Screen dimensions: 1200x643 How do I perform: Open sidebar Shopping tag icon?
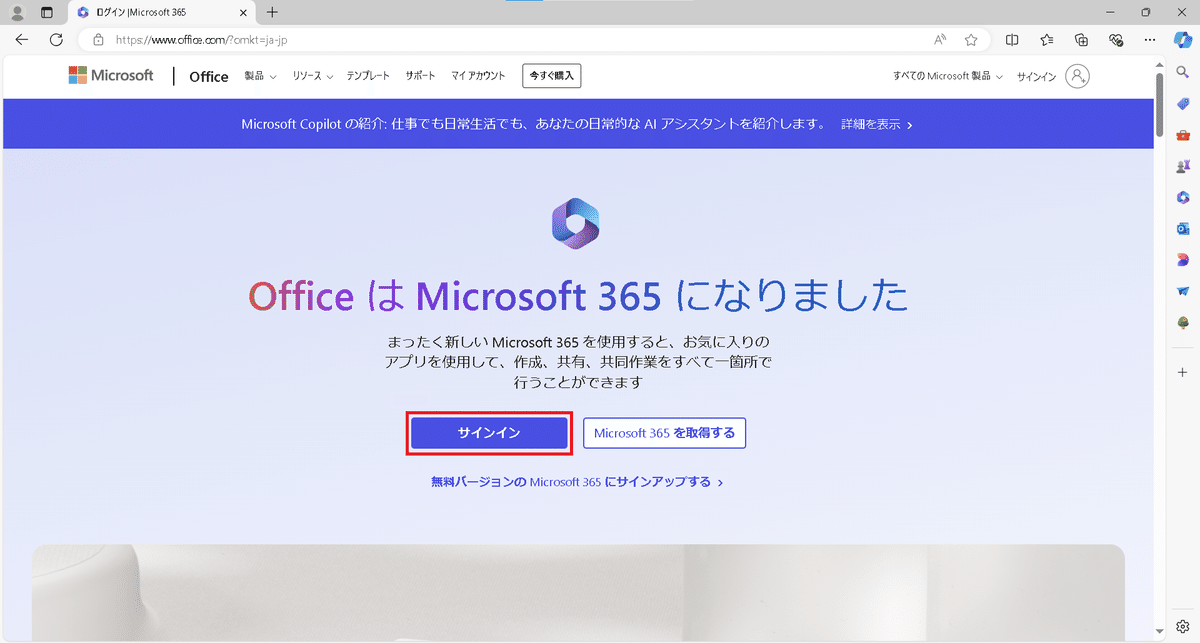tap(1183, 104)
